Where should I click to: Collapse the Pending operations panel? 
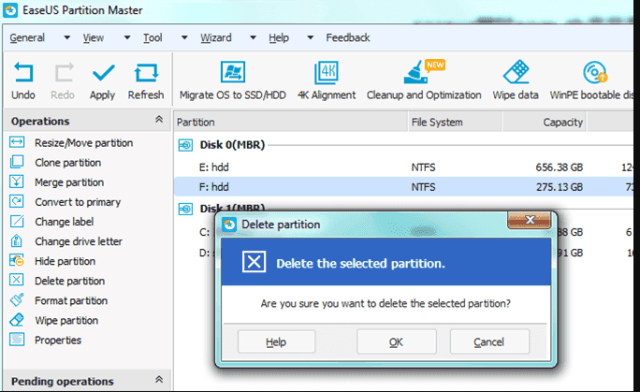point(159,379)
